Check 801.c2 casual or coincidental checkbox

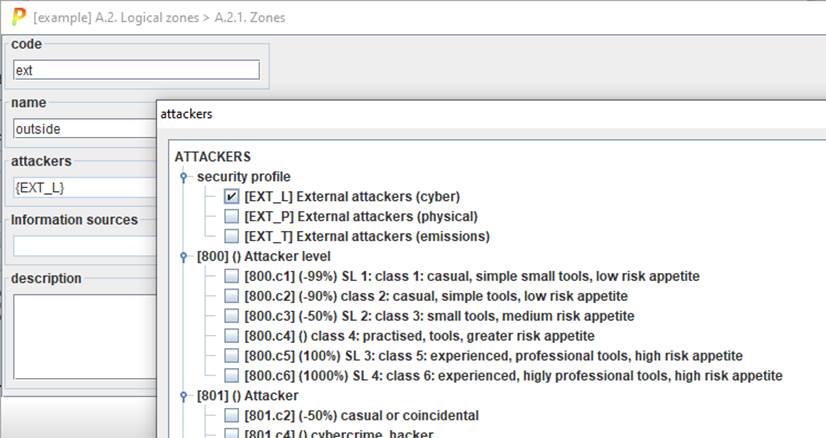232,415
